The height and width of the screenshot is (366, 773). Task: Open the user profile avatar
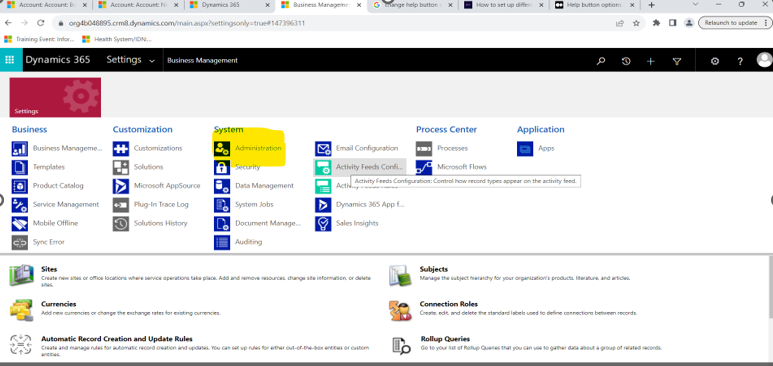[765, 60]
